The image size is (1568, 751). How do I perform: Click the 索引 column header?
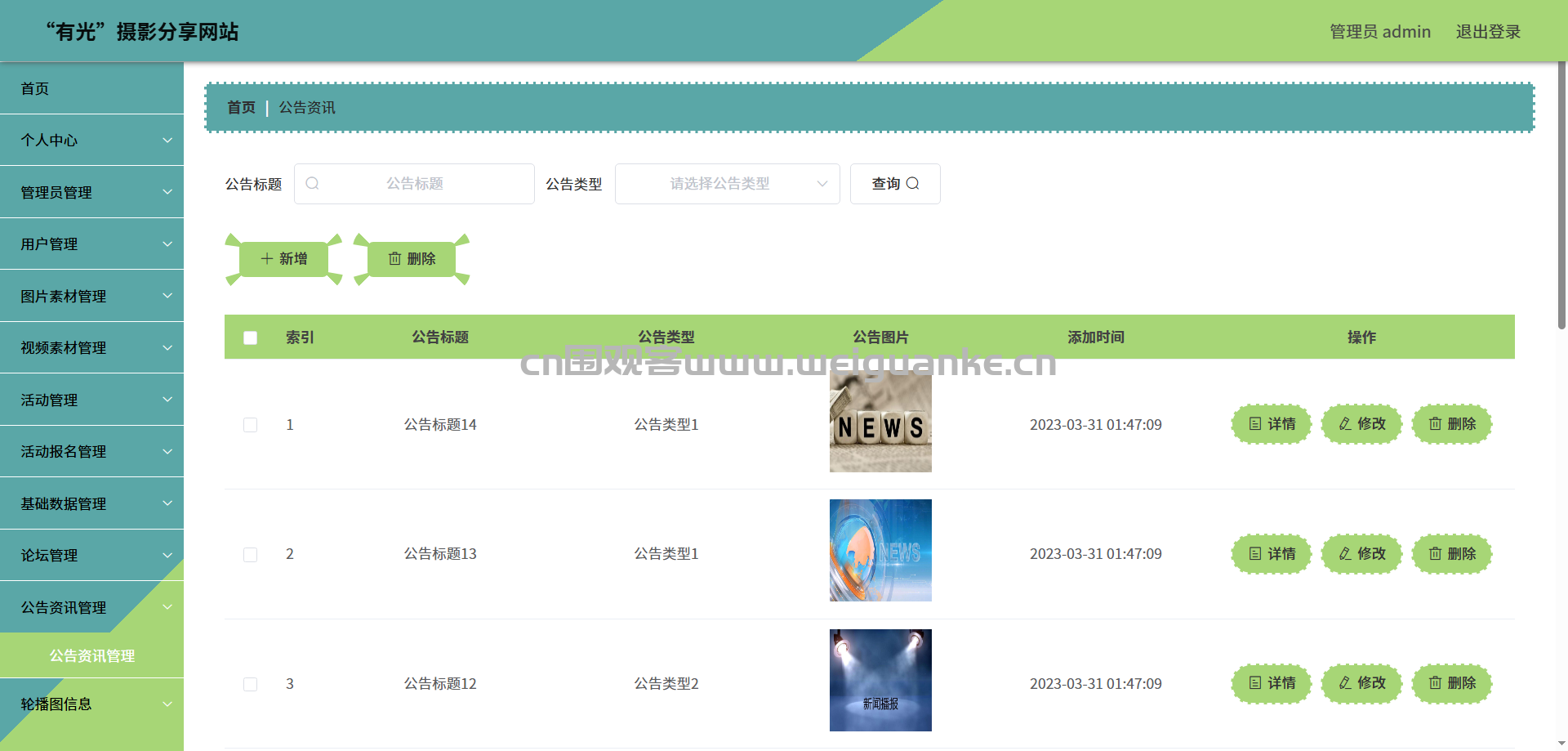tap(300, 338)
